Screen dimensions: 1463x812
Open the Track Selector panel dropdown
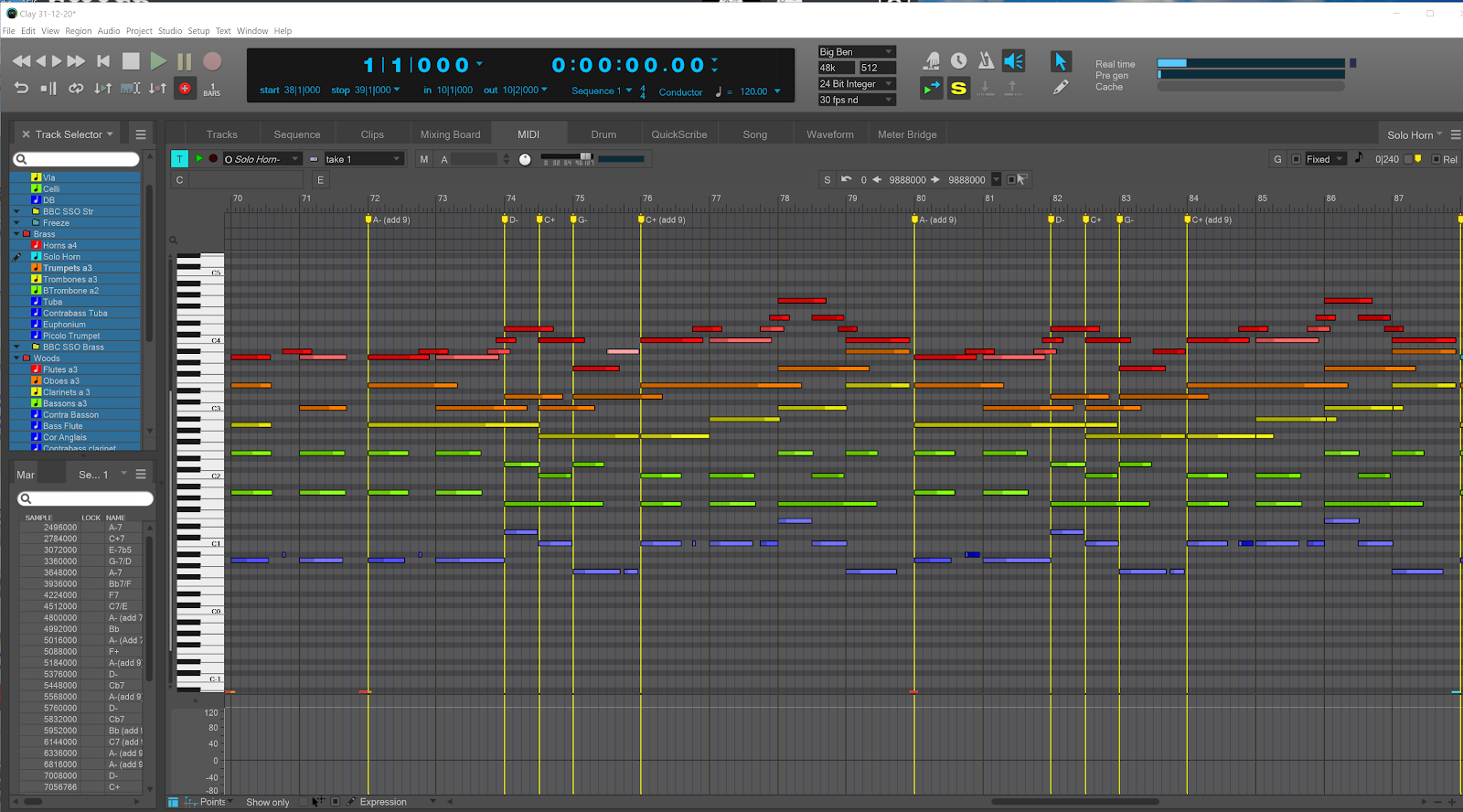click(x=73, y=134)
